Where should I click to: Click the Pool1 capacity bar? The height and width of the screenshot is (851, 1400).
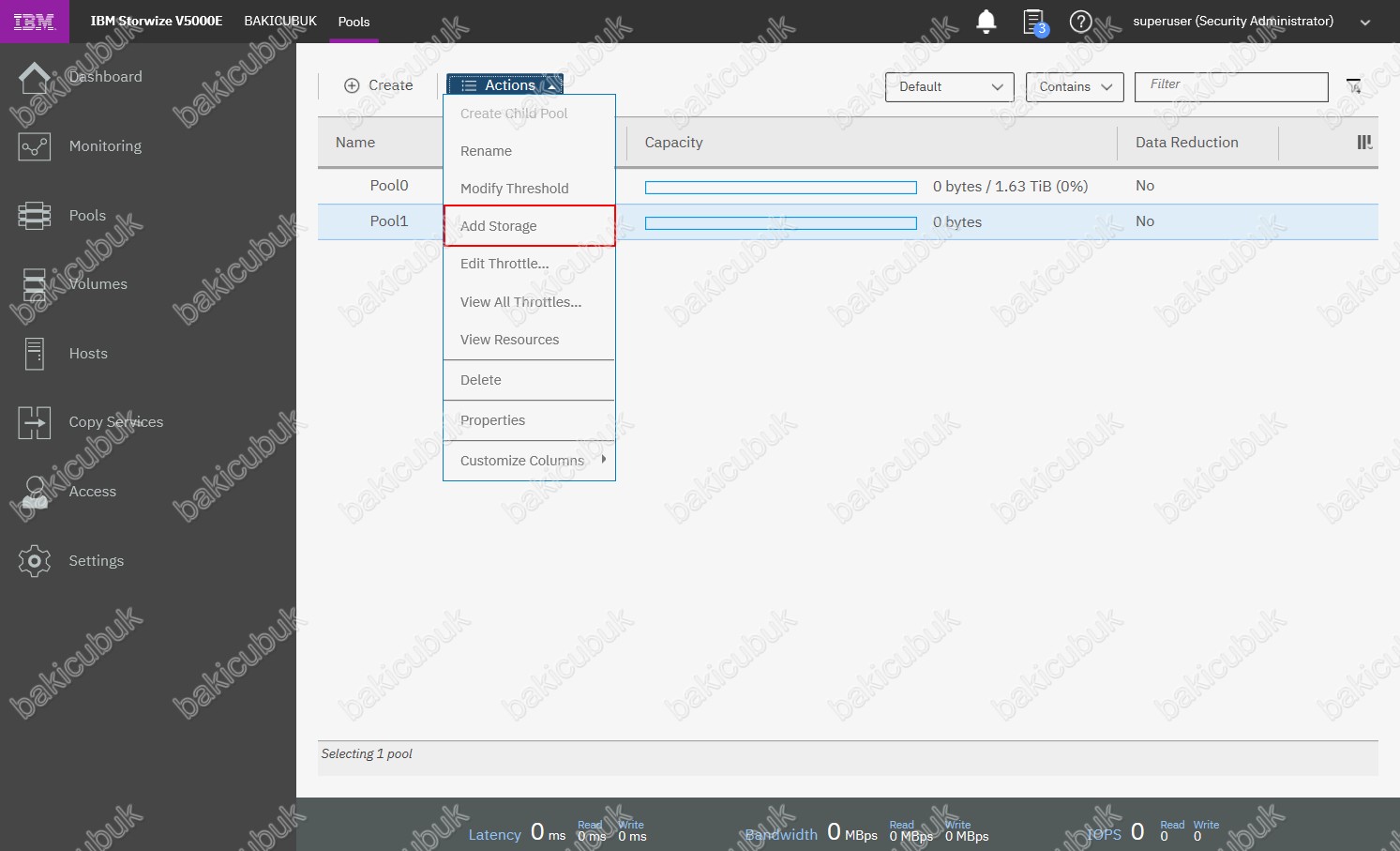(781, 223)
